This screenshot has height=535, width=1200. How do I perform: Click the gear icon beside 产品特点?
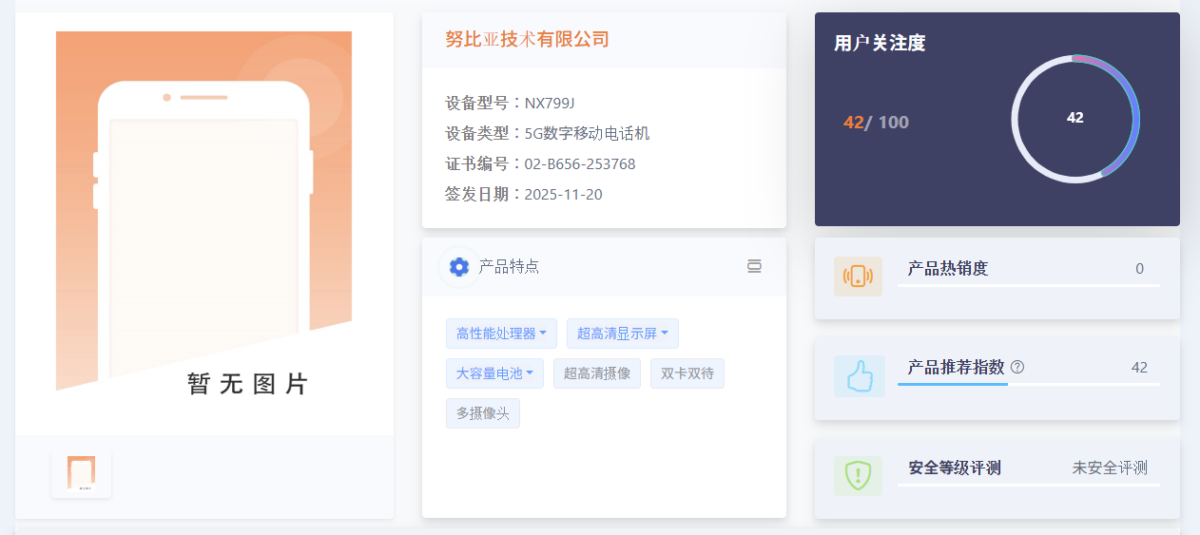coord(459,267)
